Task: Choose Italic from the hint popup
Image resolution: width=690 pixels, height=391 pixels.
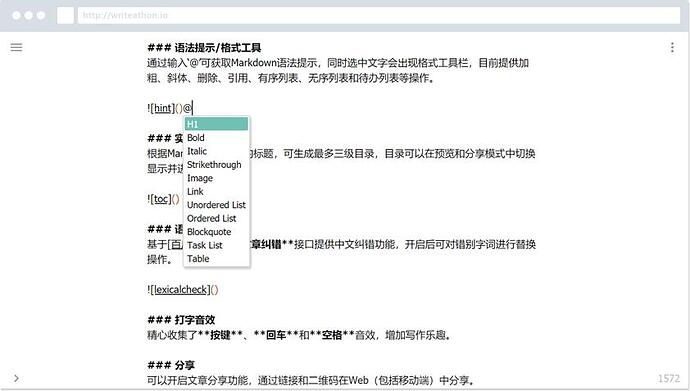Action: (217, 151)
